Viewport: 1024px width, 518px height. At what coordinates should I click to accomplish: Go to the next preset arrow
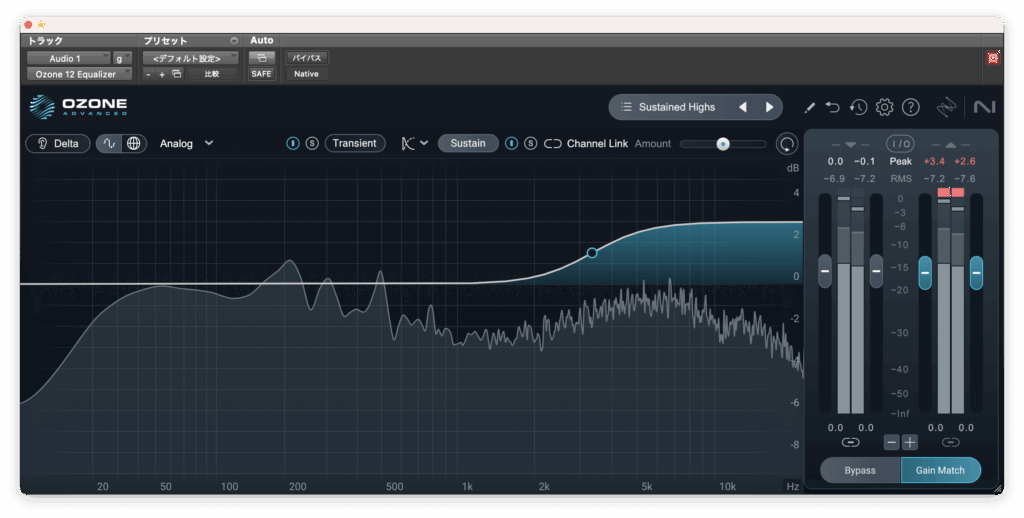click(x=769, y=107)
